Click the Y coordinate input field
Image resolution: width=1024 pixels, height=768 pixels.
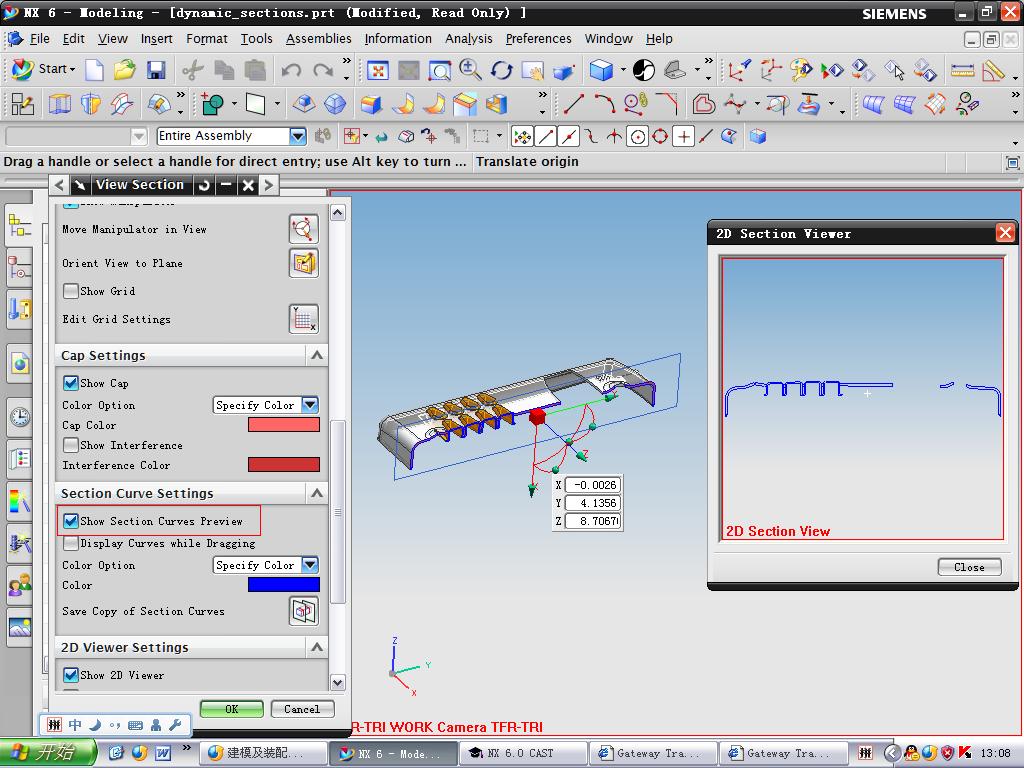592,503
